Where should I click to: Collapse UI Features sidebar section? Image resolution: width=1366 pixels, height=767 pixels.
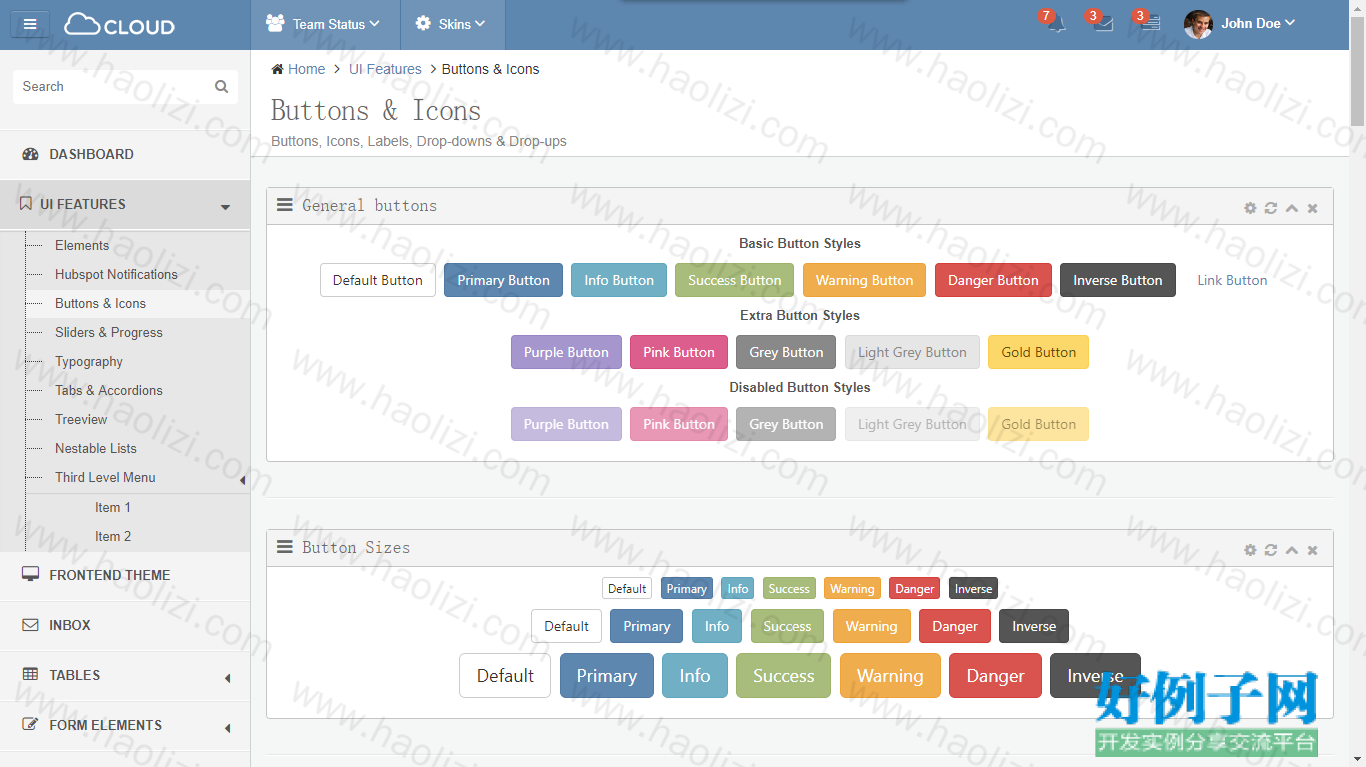(x=125, y=205)
